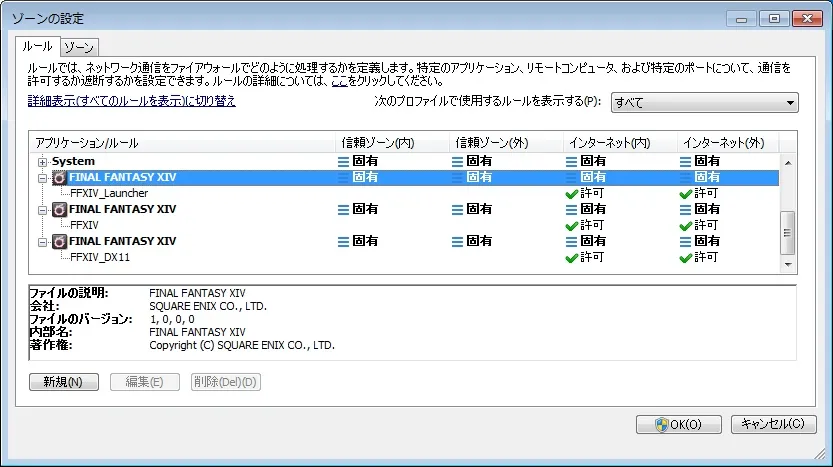Expand the System tree node
Screen dimensions: 833x467
[42, 161]
